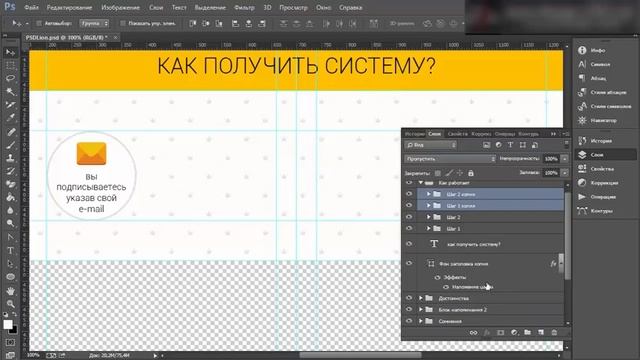Filter layers by pixel layer icon
The height and width of the screenshot is (360, 640).
tap(486, 145)
